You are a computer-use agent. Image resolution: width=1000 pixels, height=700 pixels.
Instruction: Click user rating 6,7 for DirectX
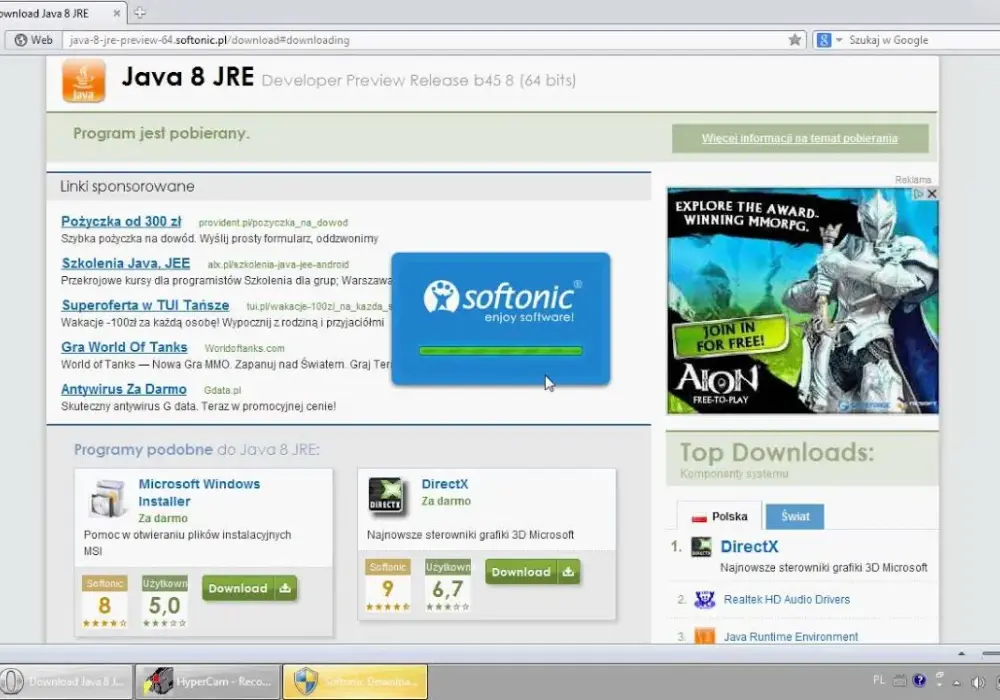tap(448, 586)
